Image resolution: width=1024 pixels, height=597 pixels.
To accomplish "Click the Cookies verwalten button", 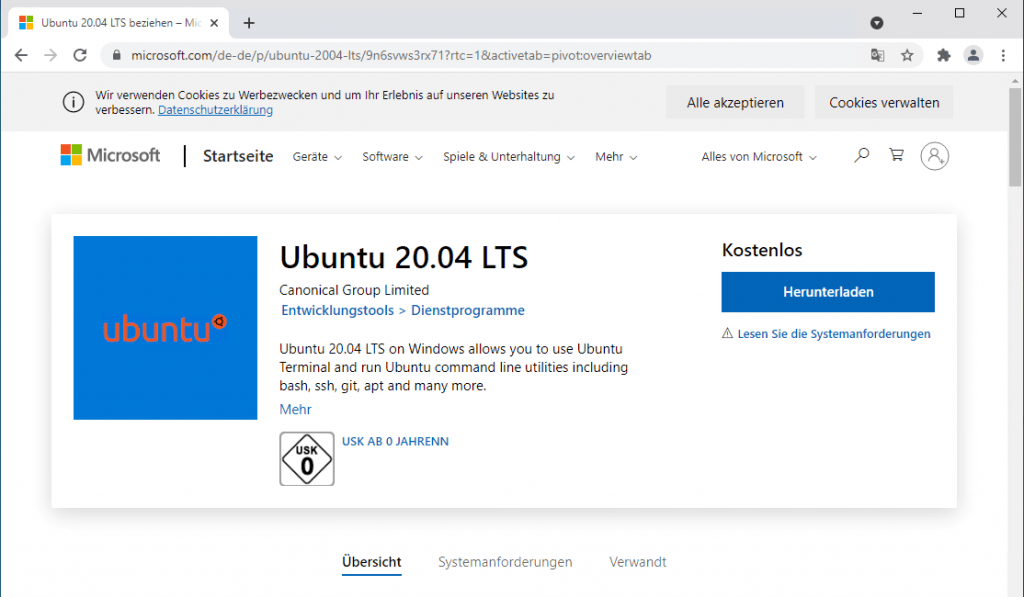I will pyautogui.click(x=884, y=103).
